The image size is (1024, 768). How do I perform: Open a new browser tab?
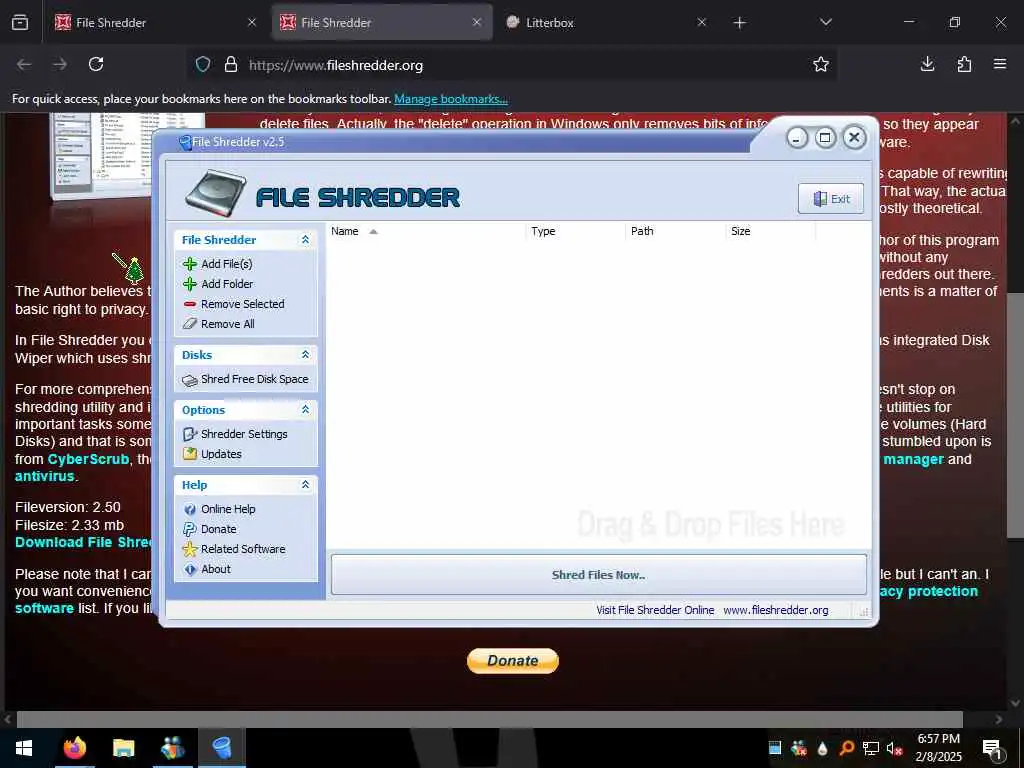tap(739, 23)
